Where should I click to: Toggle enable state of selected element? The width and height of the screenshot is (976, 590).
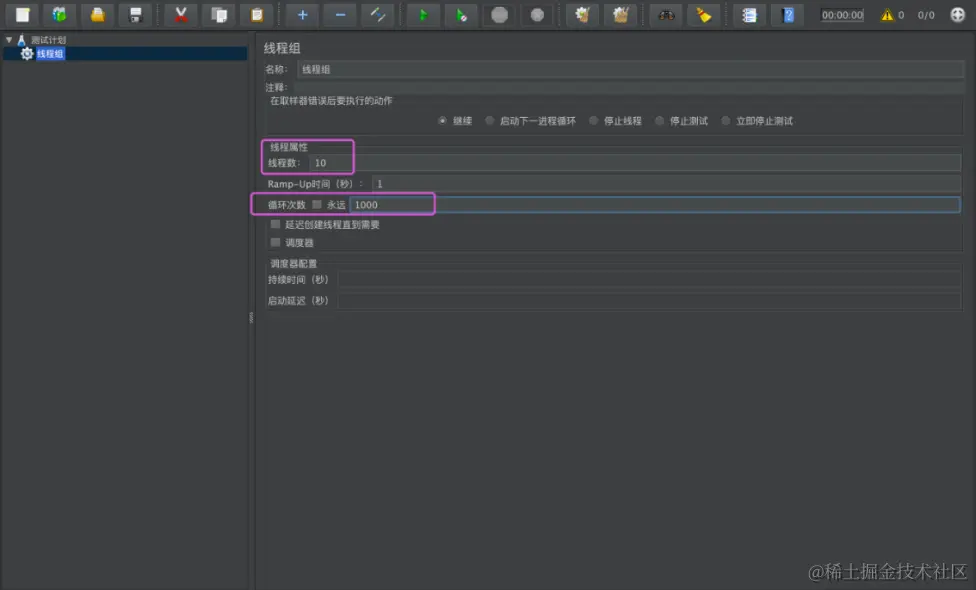point(378,15)
